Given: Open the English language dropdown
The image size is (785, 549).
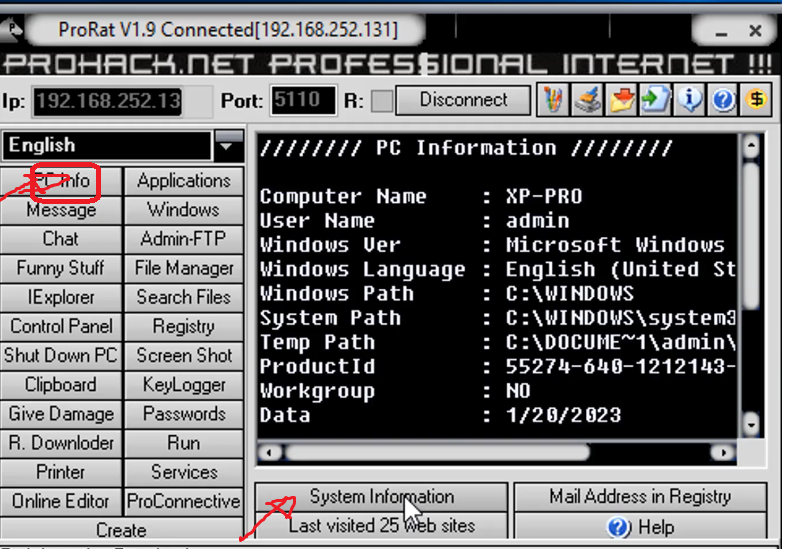Looking at the screenshot, I should pyautogui.click(x=229, y=146).
